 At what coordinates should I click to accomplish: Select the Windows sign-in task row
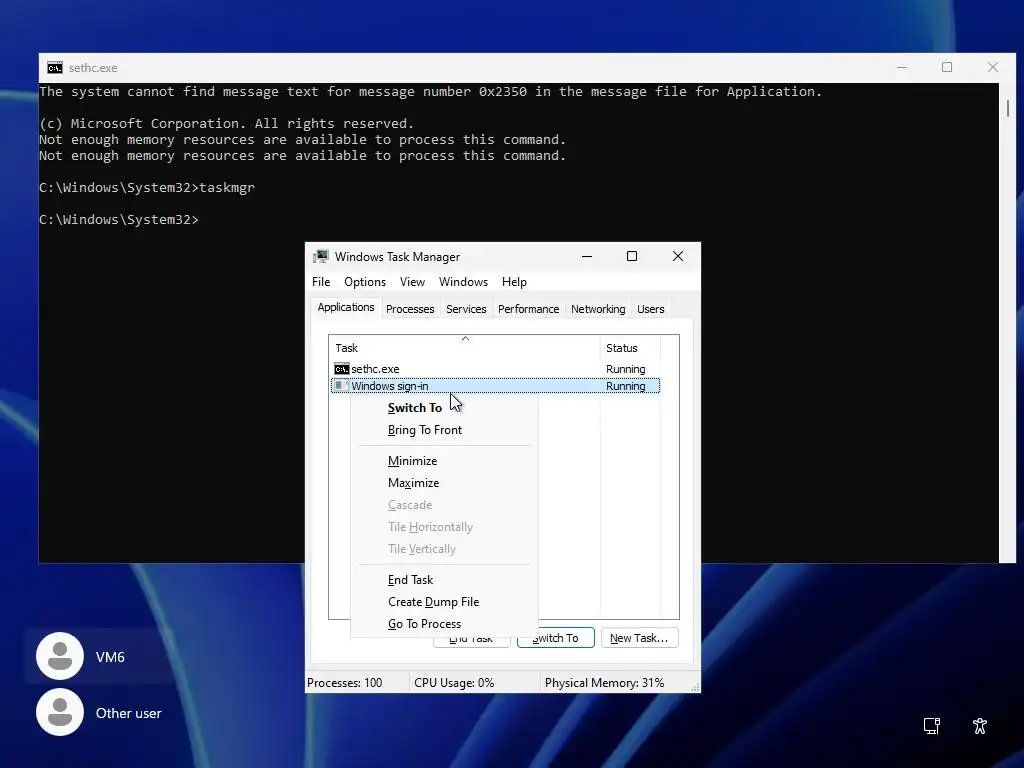pos(496,386)
